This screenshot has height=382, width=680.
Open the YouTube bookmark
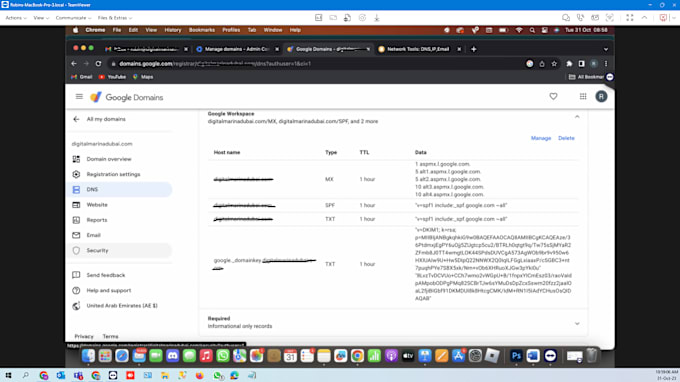(x=112, y=77)
